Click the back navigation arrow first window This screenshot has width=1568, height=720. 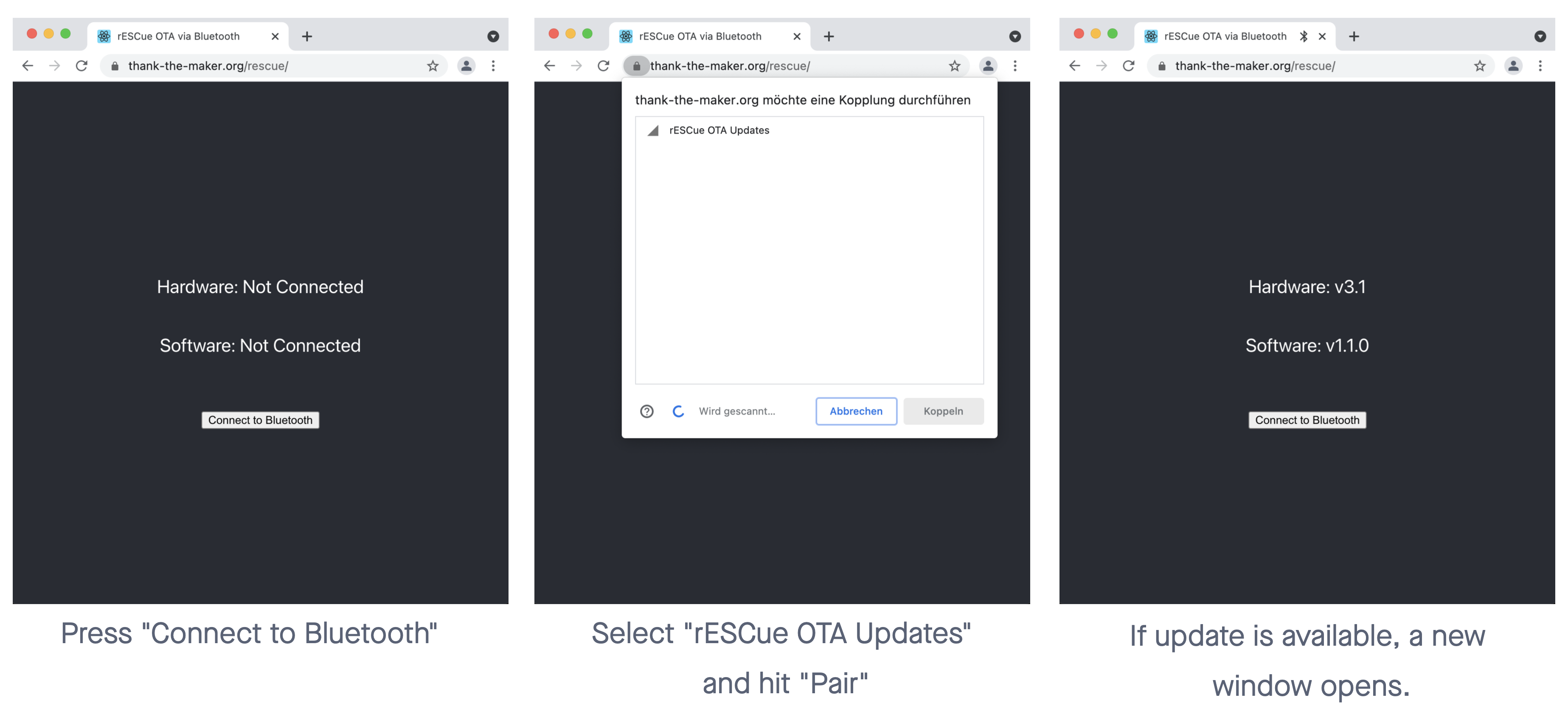27,65
